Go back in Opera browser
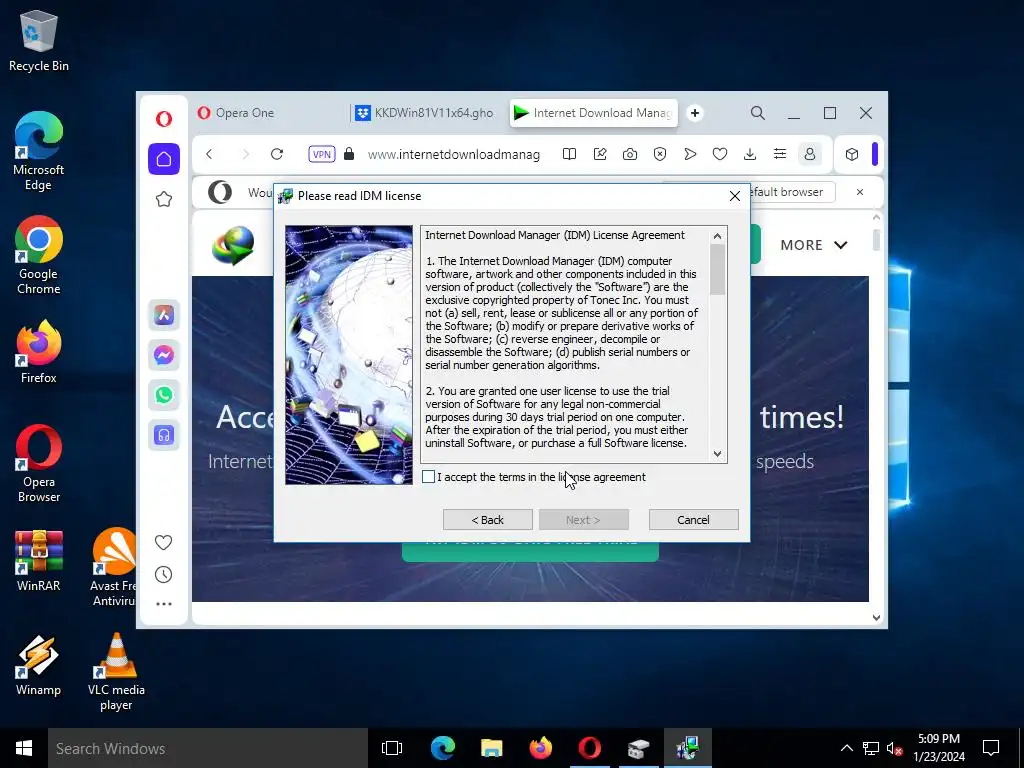 209,154
